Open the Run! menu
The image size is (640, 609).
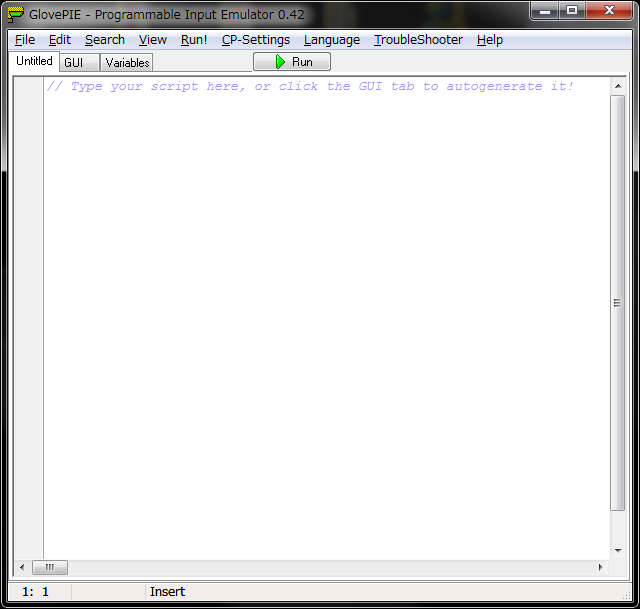pos(194,40)
